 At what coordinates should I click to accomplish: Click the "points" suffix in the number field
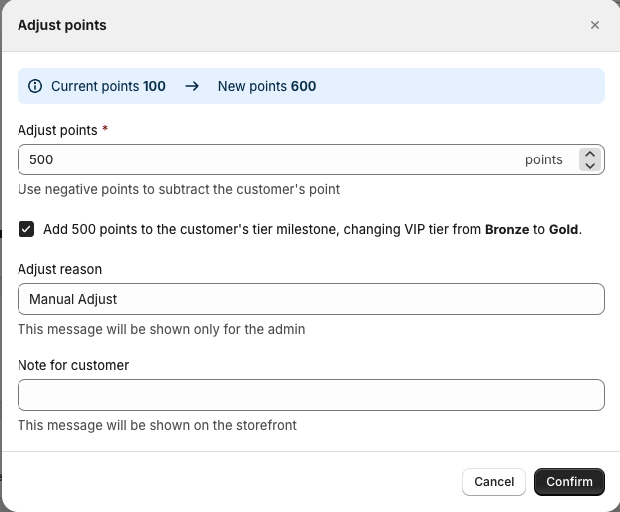click(x=544, y=160)
